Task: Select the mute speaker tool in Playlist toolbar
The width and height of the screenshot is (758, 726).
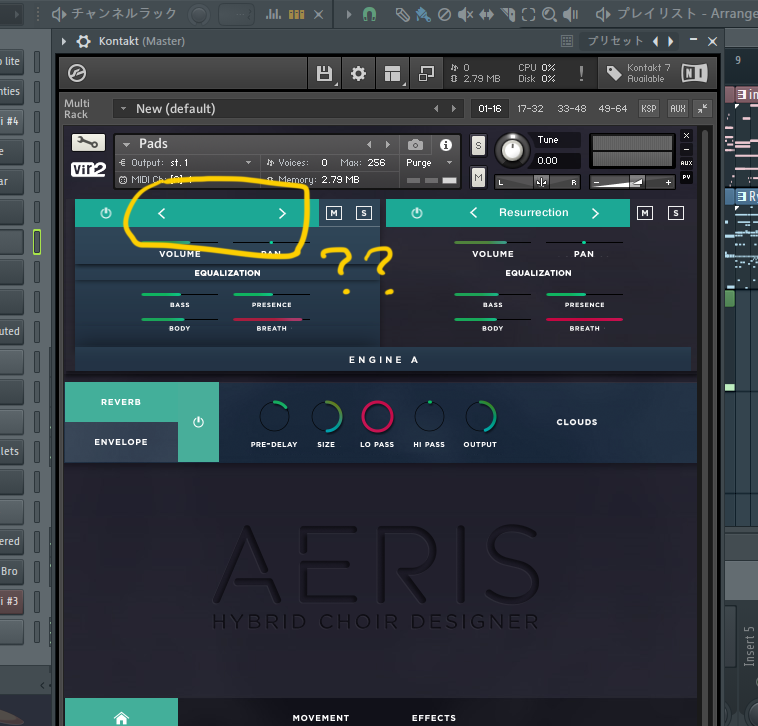Action: coord(465,15)
